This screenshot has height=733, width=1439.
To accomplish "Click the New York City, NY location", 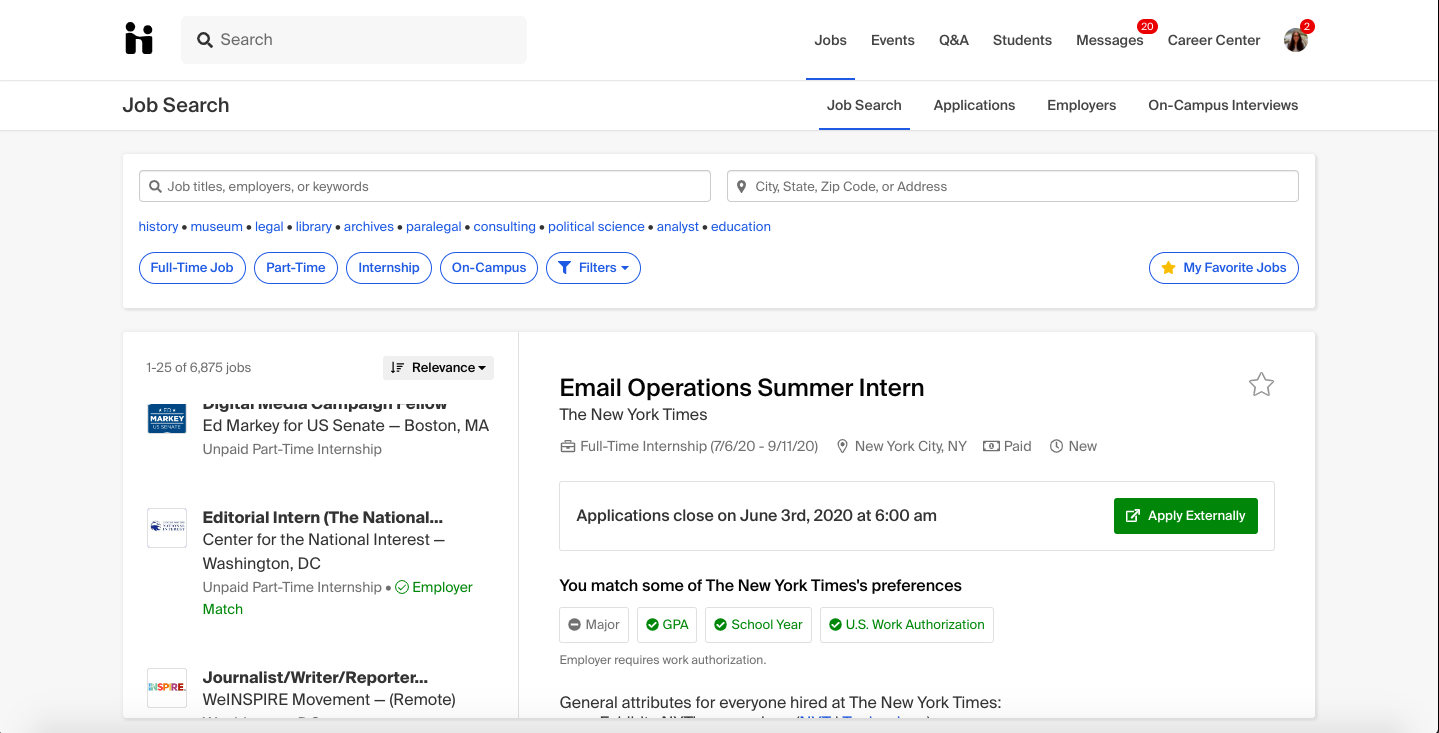I will click(910, 447).
